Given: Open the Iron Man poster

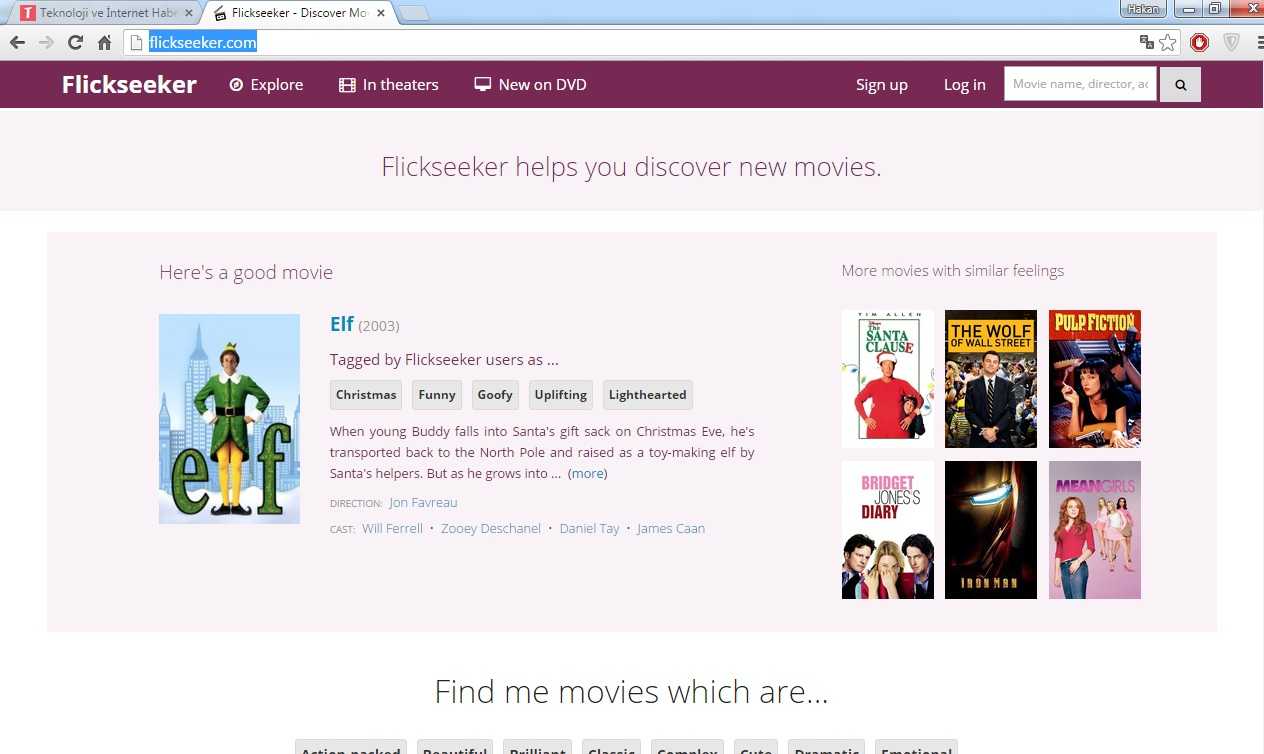Looking at the screenshot, I should tap(991, 530).
